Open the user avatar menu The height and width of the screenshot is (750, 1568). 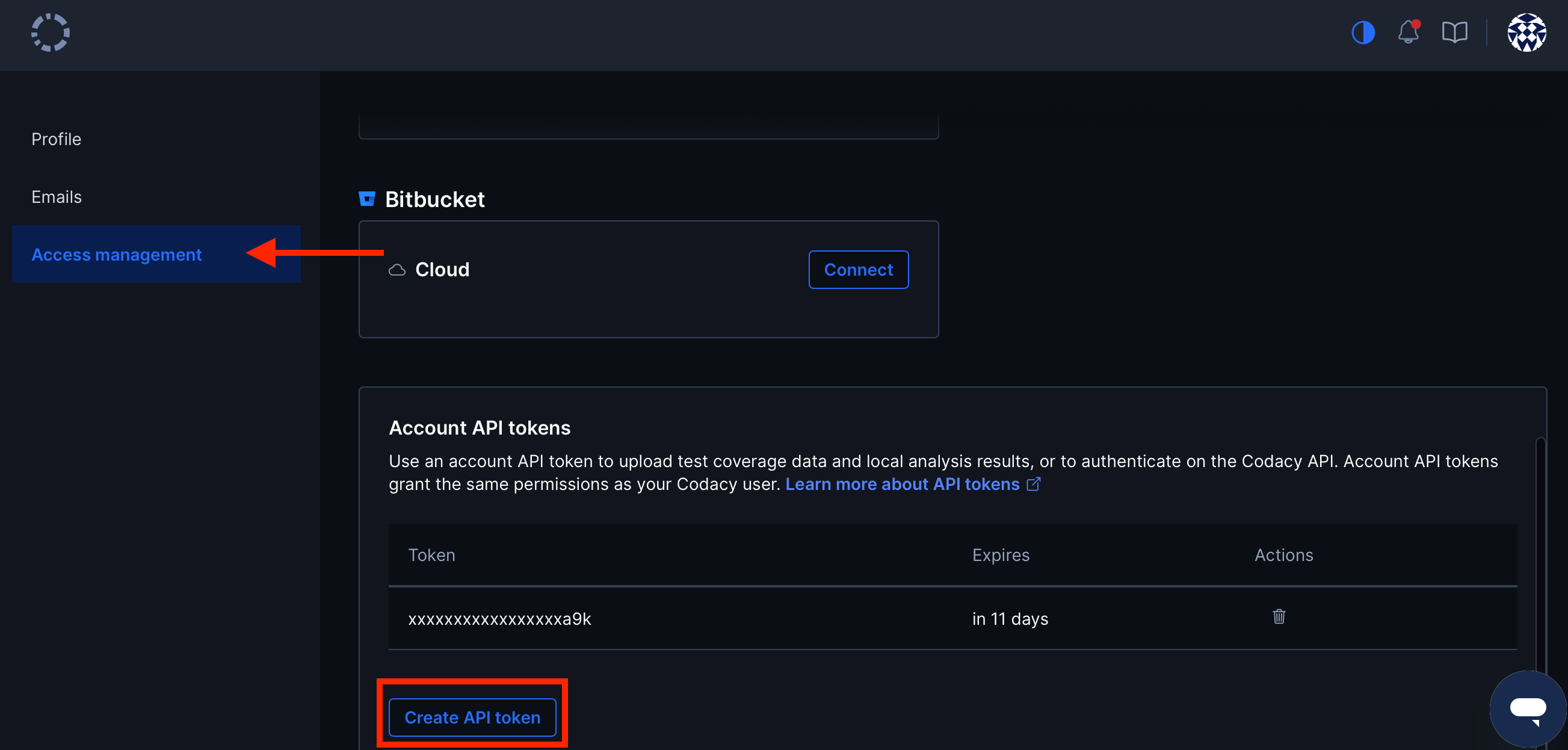(x=1526, y=33)
